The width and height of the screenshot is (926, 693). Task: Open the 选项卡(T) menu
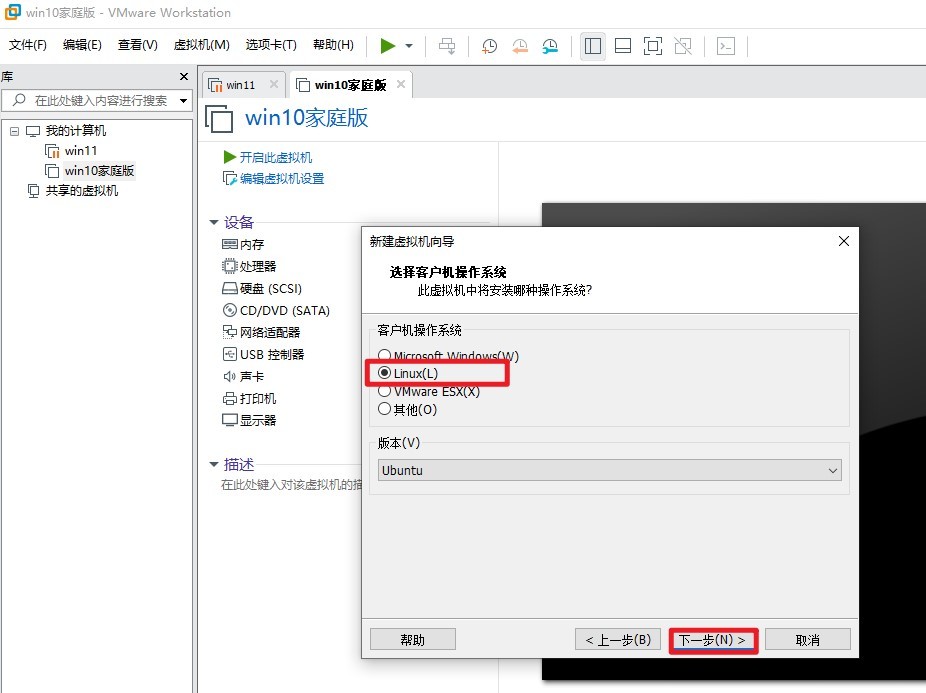tap(271, 45)
